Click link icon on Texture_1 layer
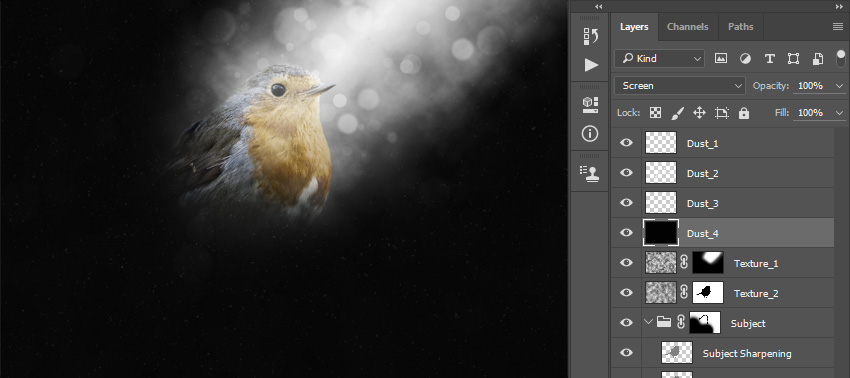 [x=684, y=262]
